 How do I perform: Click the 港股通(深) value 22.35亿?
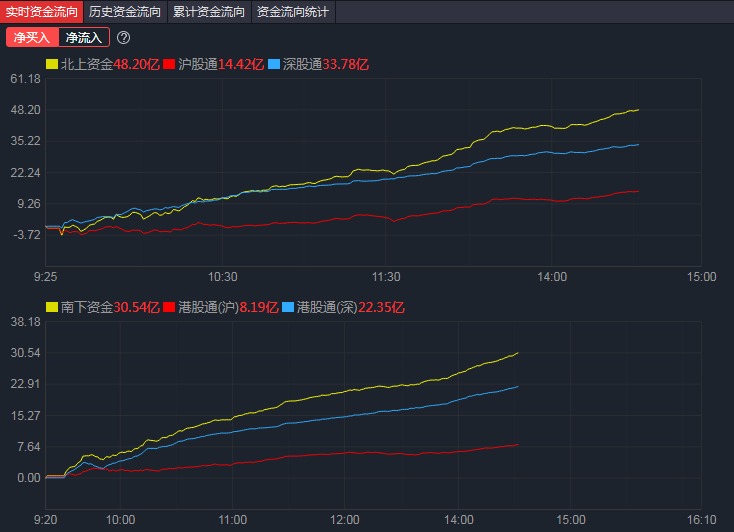tap(381, 307)
